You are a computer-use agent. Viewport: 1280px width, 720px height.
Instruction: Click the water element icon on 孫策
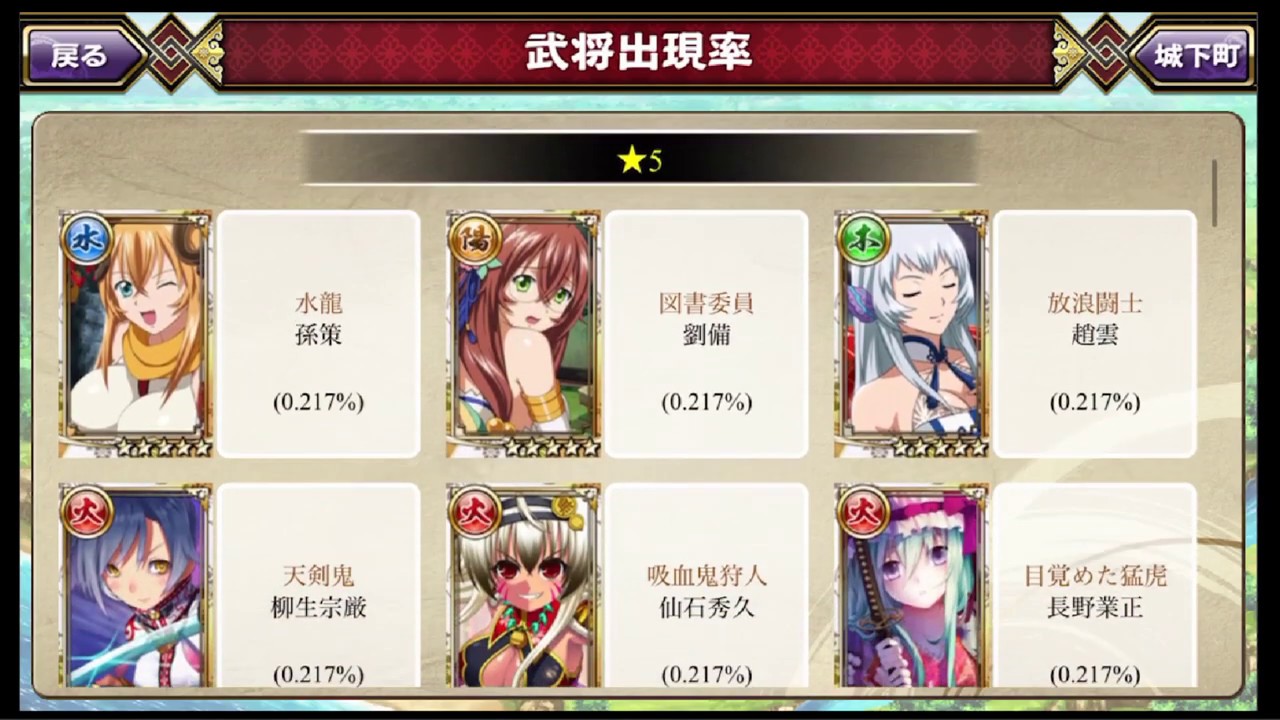click(86, 239)
